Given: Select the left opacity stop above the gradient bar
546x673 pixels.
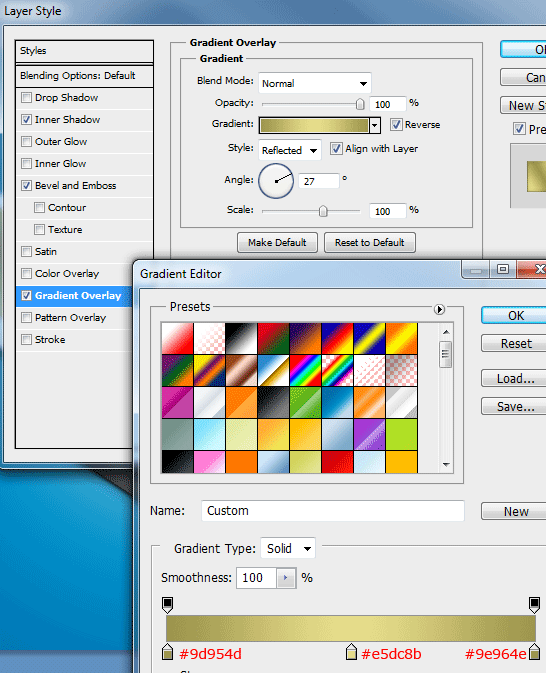Looking at the screenshot, I should click(x=167, y=605).
